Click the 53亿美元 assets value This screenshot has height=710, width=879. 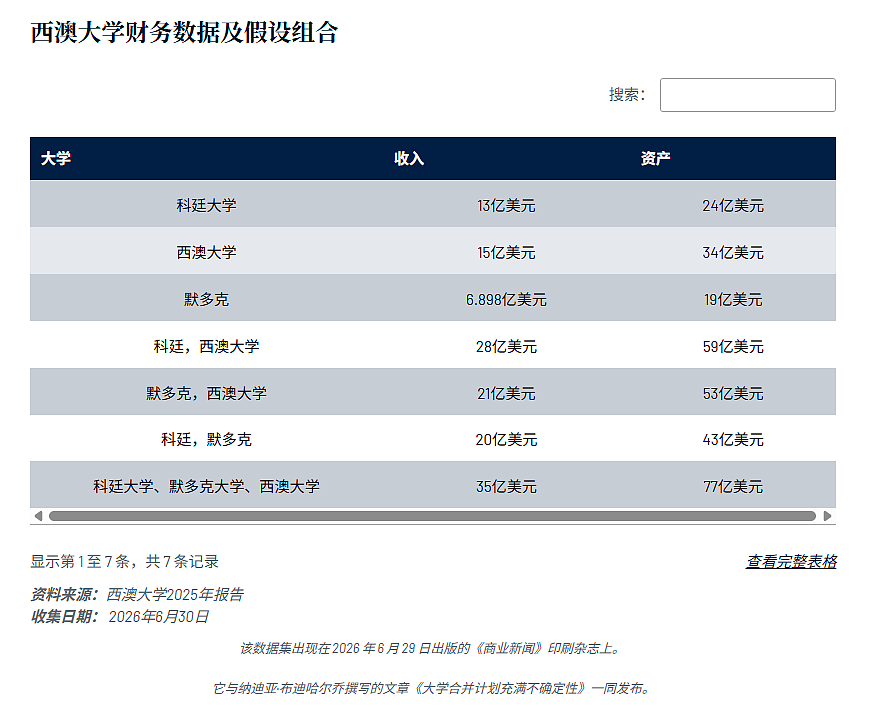pyautogui.click(x=733, y=394)
